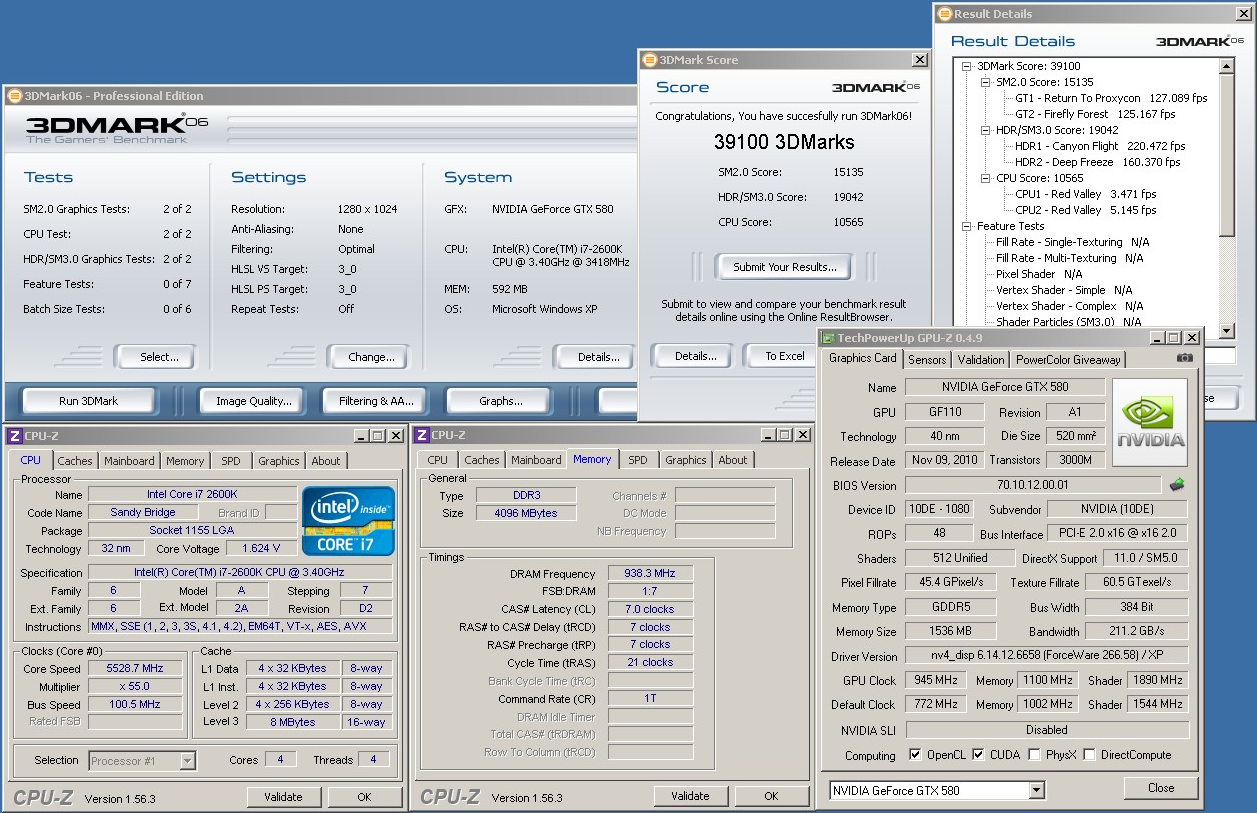The height and width of the screenshot is (813, 1257).
Task: Open About tab in left CPU-Z window
Action: (x=326, y=461)
